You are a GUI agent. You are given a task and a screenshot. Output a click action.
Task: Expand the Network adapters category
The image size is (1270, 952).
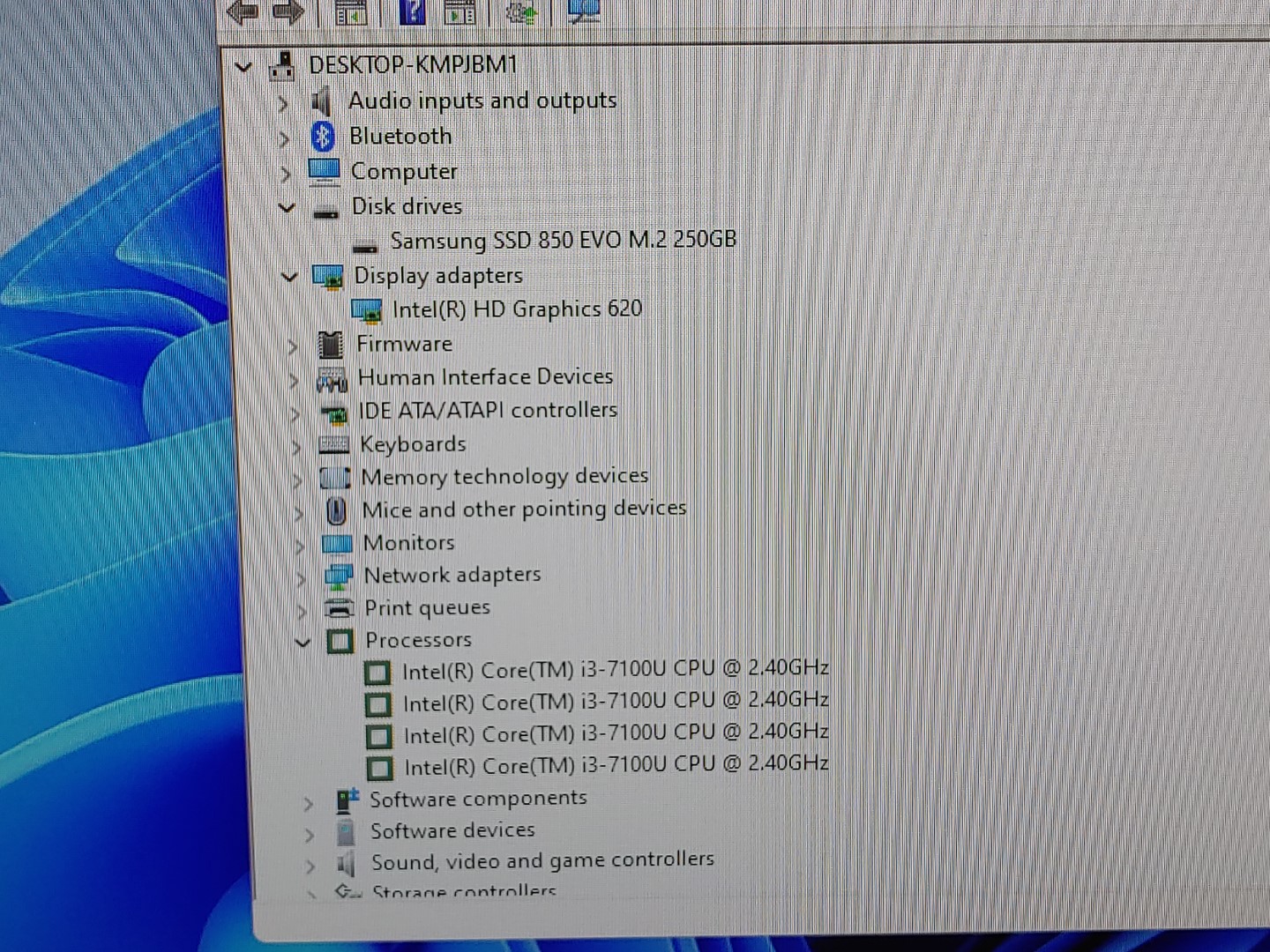(x=302, y=579)
